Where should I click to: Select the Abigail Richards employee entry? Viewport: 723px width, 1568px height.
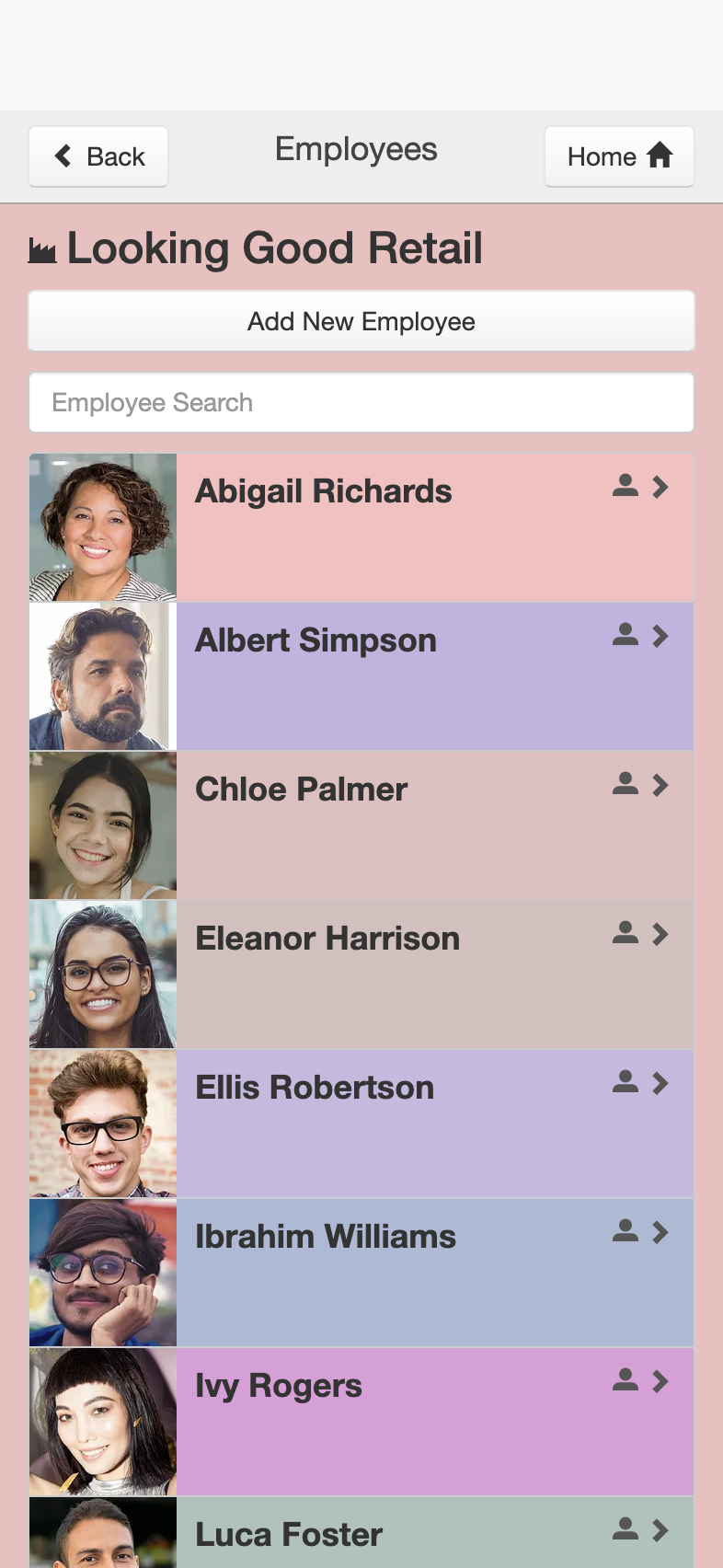361,527
